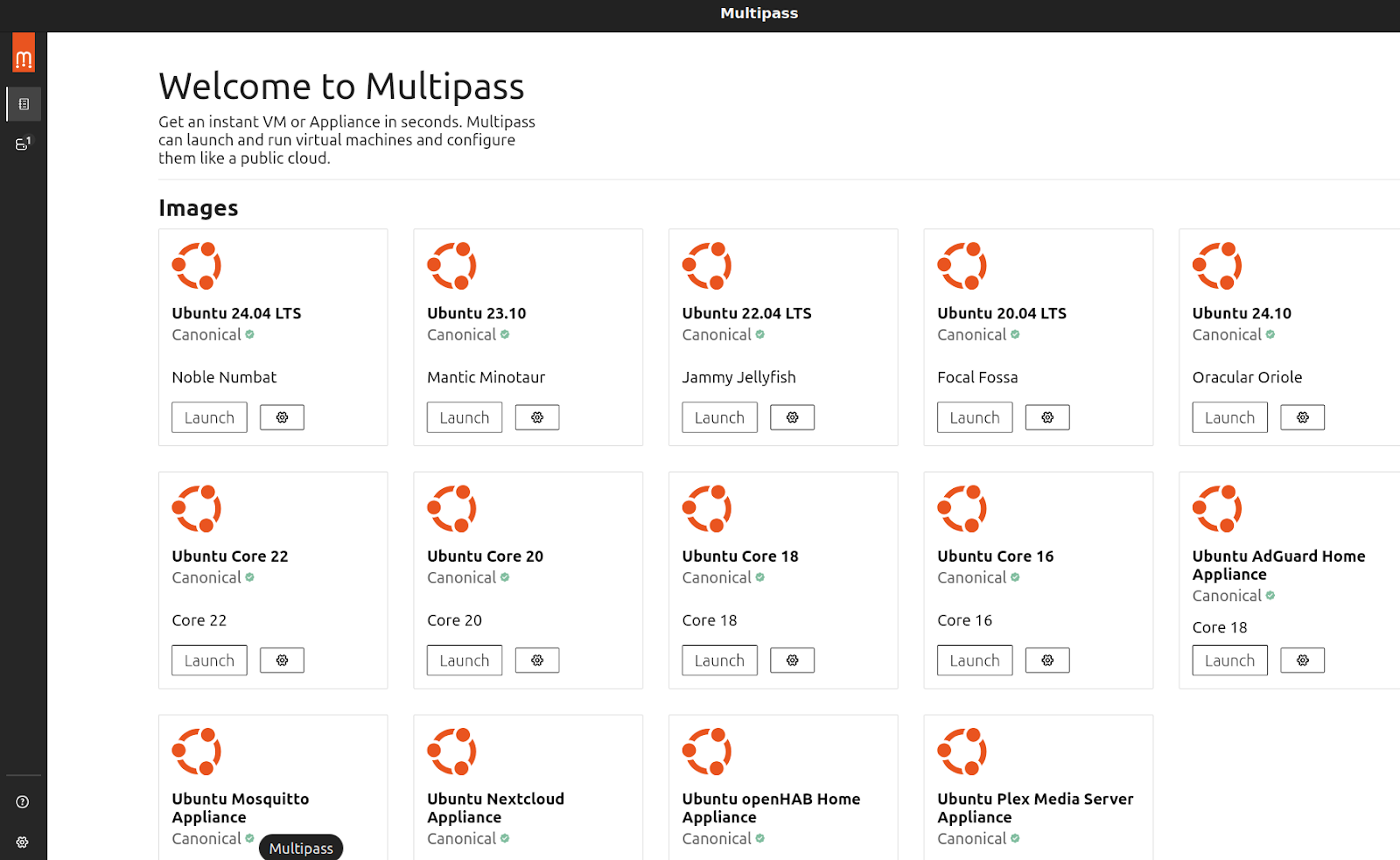The width and height of the screenshot is (1400, 860).
Task: Click the Mantic Minotaur text
Action: click(486, 377)
